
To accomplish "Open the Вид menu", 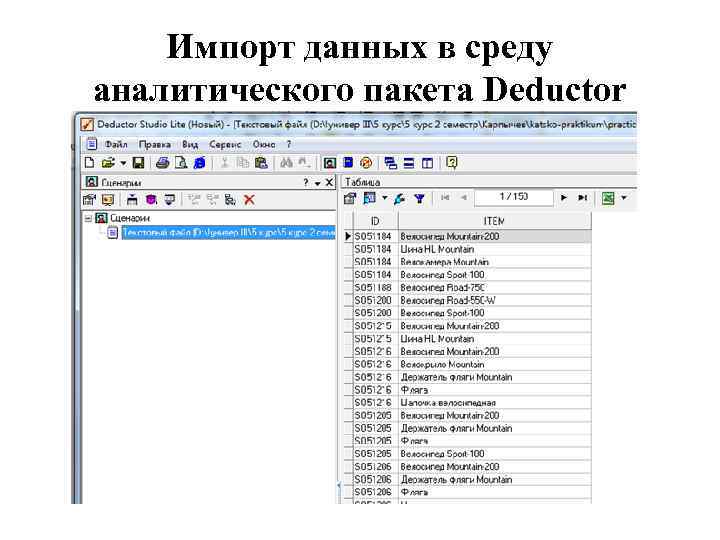I will pyautogui.click(x=190, y=145).
